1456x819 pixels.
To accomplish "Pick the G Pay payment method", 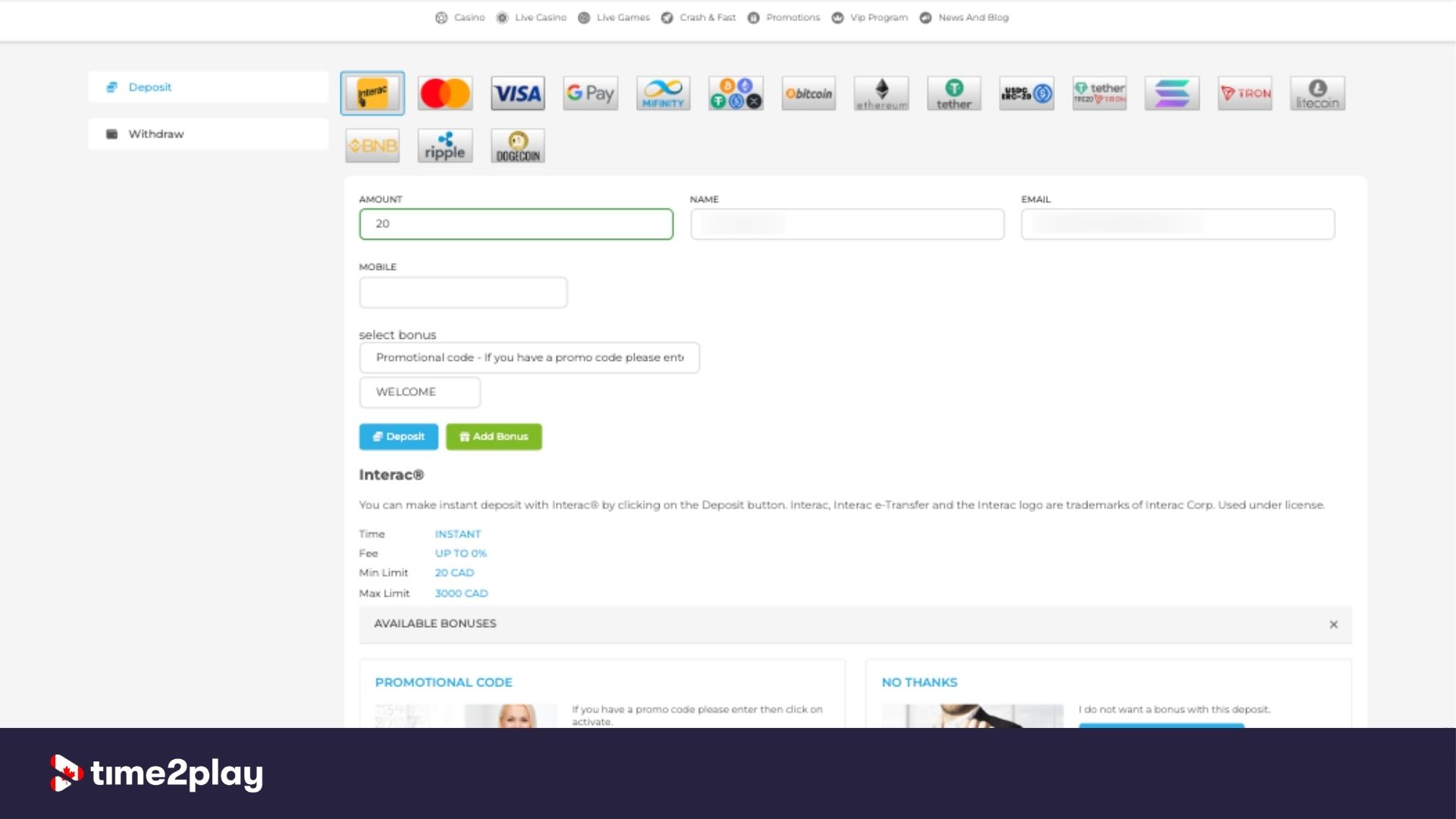I will [591, 93].
